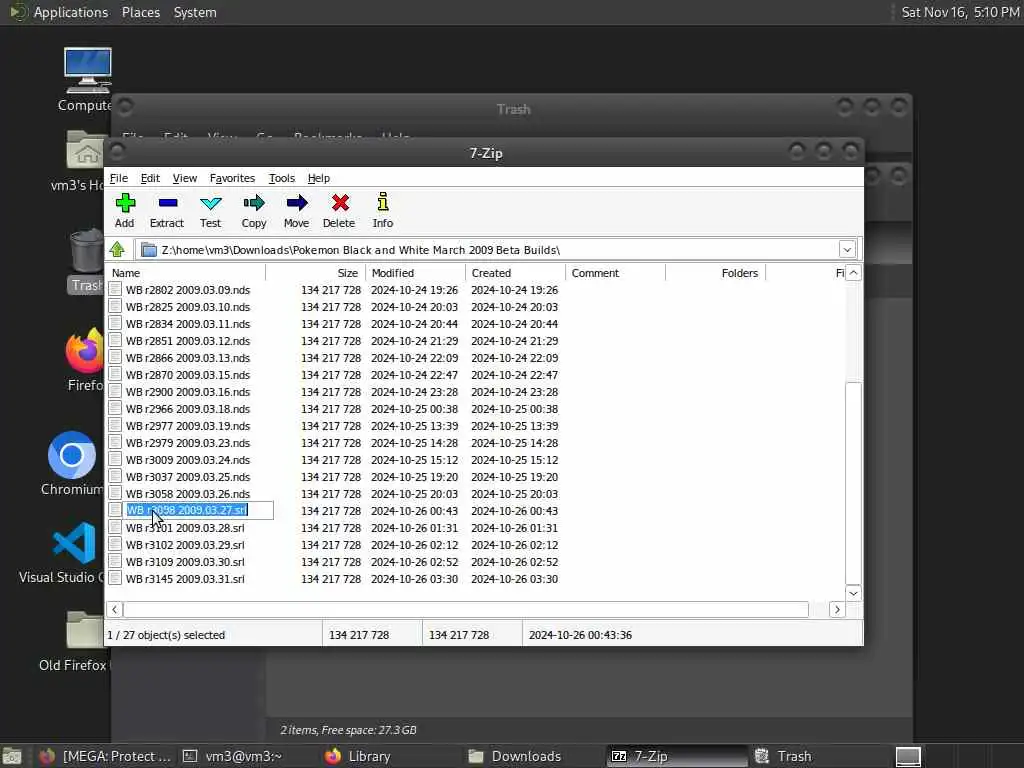1024x768 pixels.
Task: Click the folder icon in the address bar
Action: [x=149, y=249]
